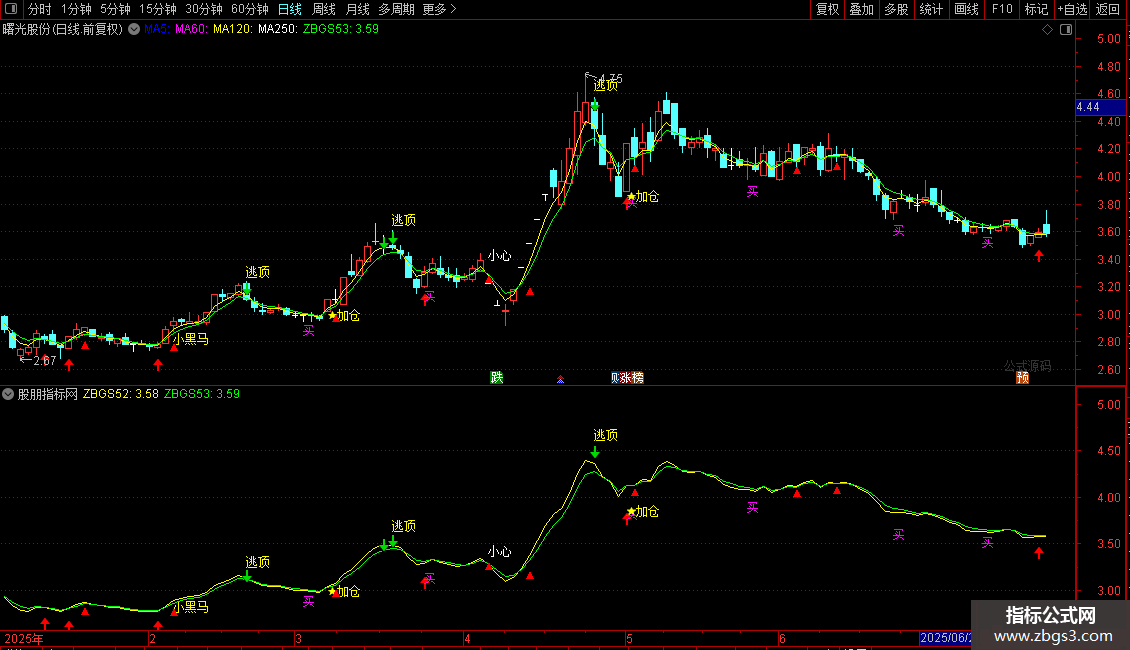Click the 2025/06 date marker on the time axis
This screenshot has width=1130, height=650.
point(946,638)
